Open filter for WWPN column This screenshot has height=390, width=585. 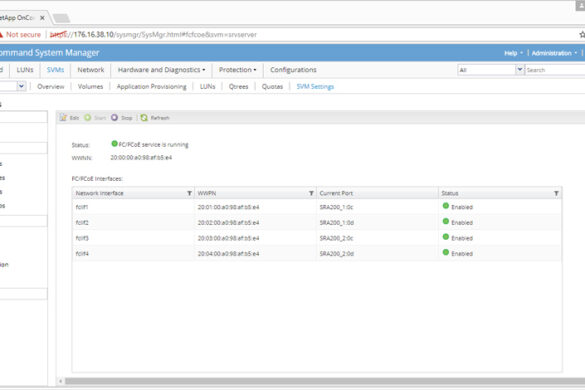click(311, 193)
